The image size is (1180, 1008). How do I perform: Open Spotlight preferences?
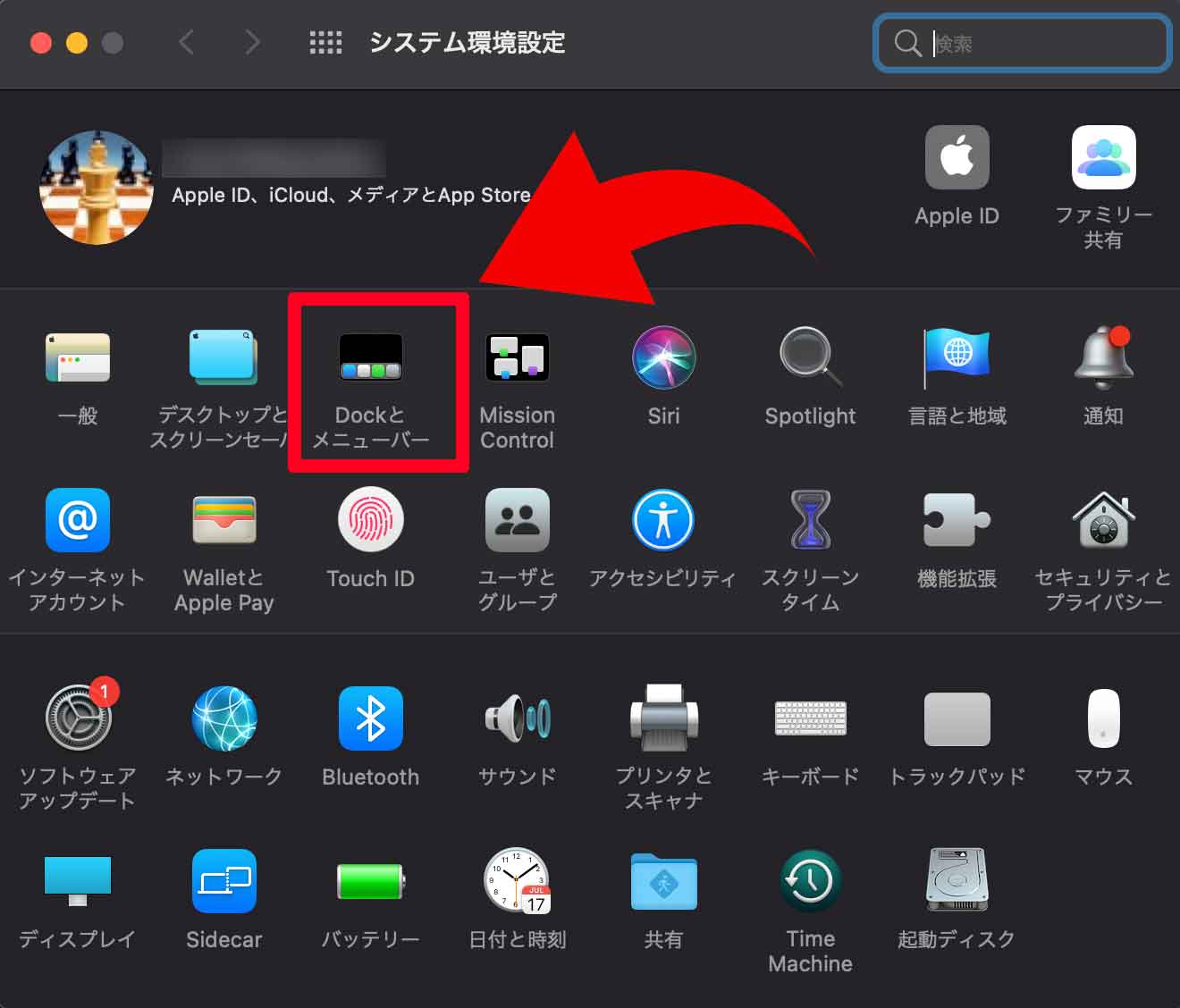pos(810,357)
